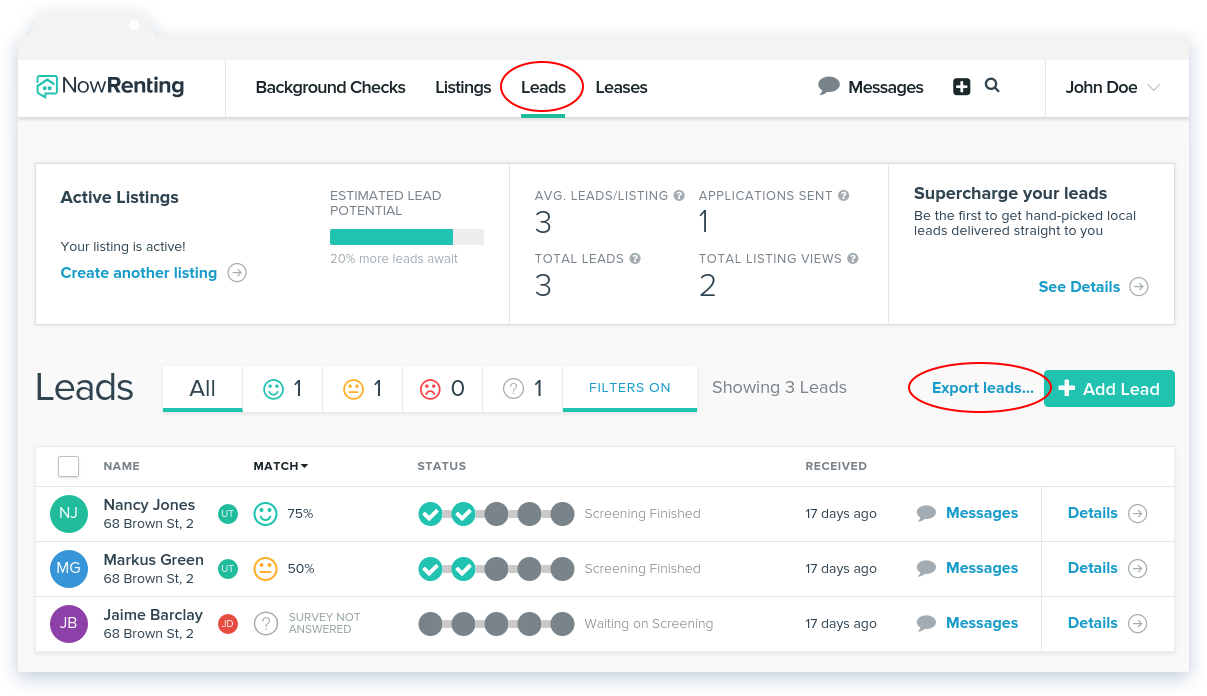Click message bubble icon on Markus Green row
Screen dimensions: 1207x696
pyautogui.click(x=927, y=569)
